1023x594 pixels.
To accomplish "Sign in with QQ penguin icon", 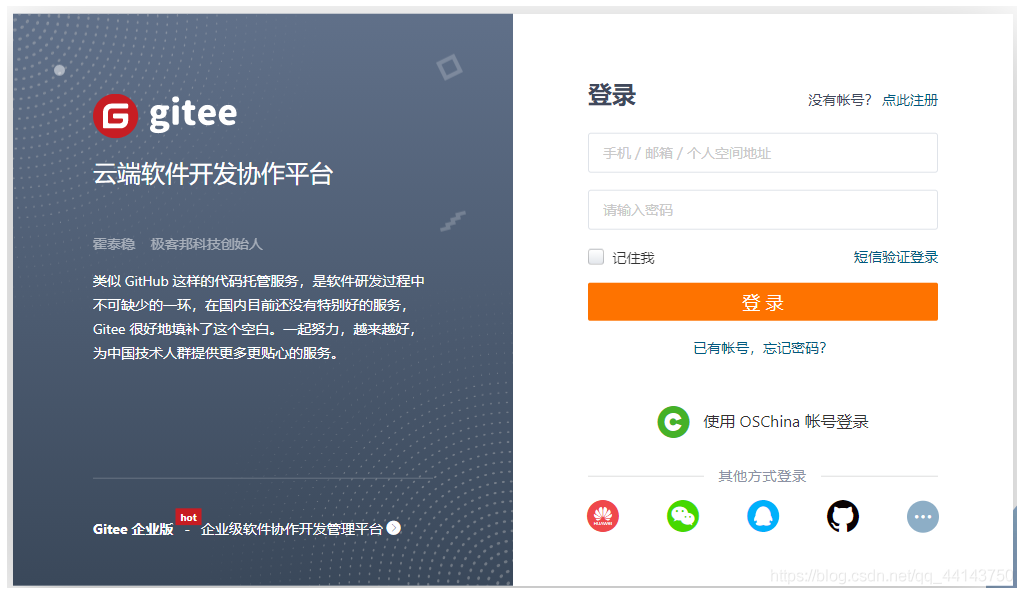I will pos(763,516).
